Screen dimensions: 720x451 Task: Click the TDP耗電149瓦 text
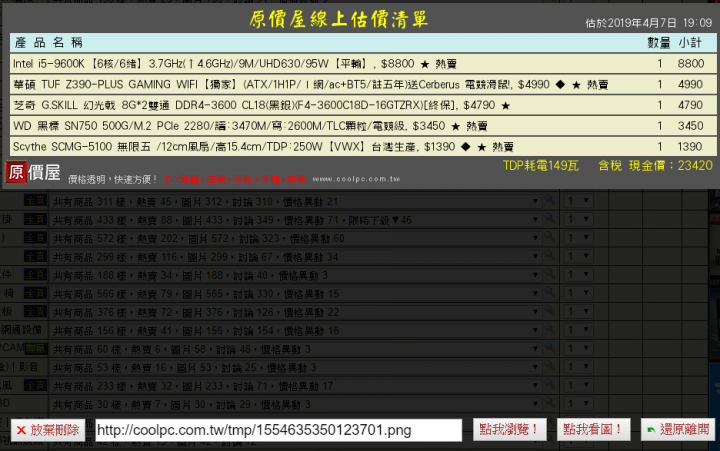pos(541,166)
